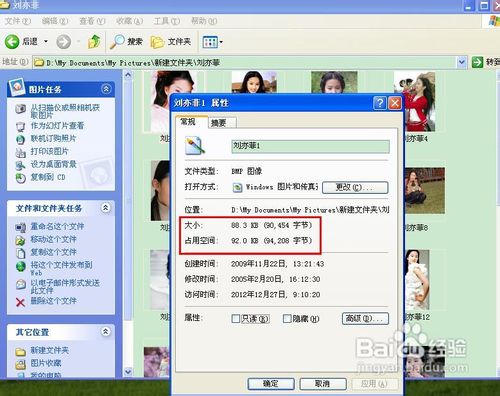Click the move this file (移动这个文件) icon
The height and width of the screenshot is (396, 500).
[x=21, y=240]
